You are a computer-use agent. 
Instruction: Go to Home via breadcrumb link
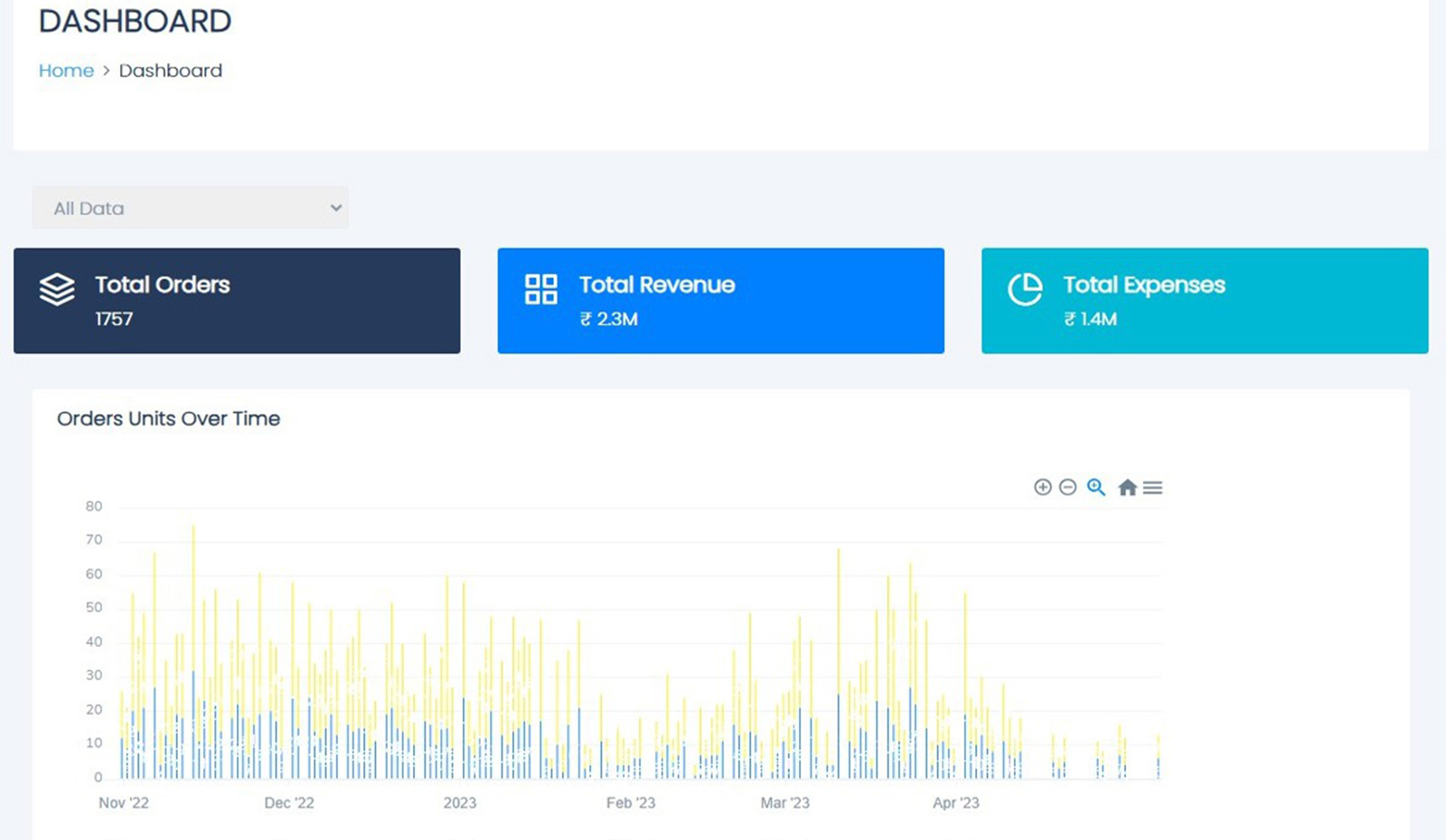66,70
